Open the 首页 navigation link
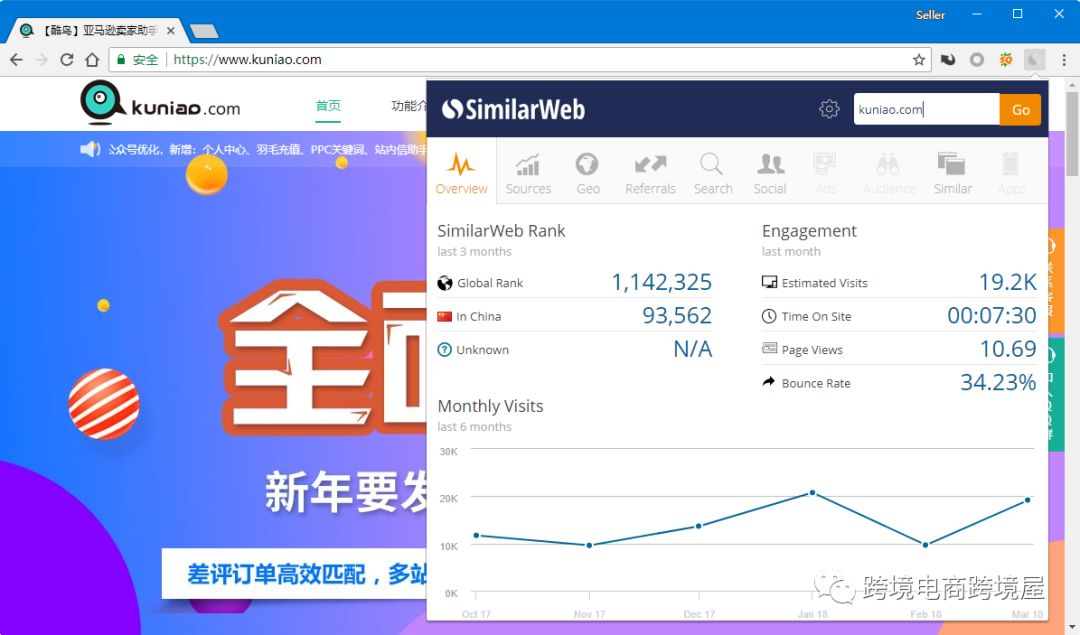The width and height of the screenshot is (1080, 635). pyautogui.click(x=328, y=105)
